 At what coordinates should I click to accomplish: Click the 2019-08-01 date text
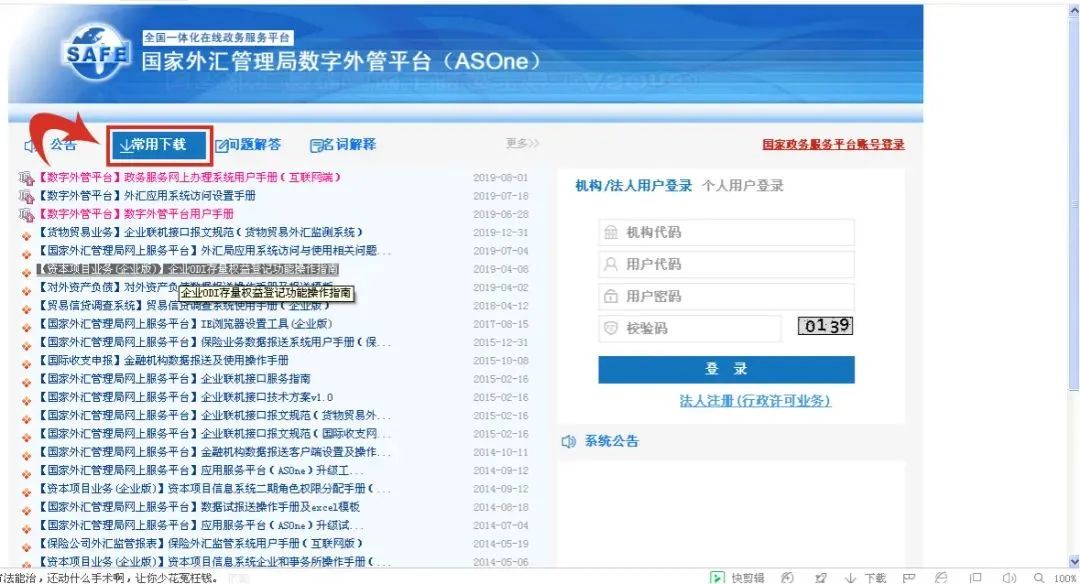pos(501,178)
